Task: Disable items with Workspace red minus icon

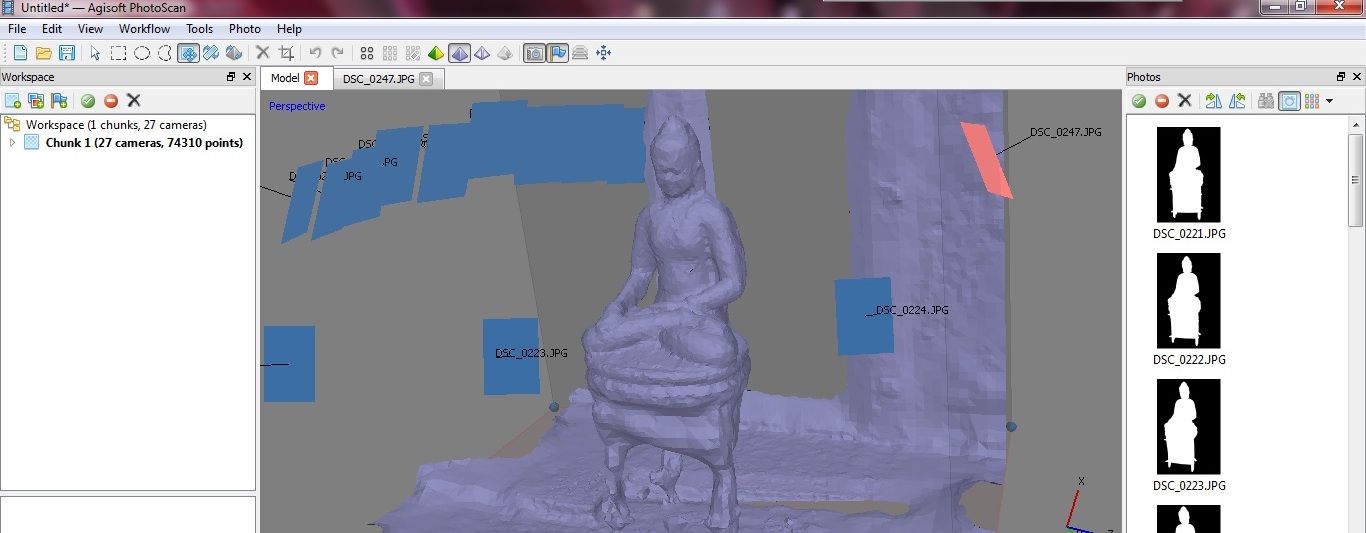Action: (111, 101)
